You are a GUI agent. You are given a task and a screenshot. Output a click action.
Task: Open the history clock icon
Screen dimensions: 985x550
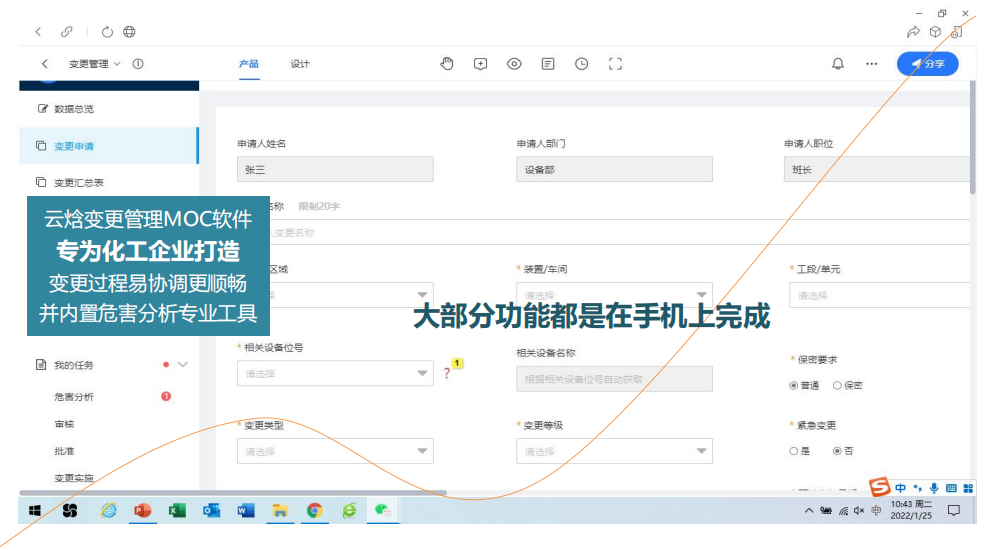tap(581, 64)
